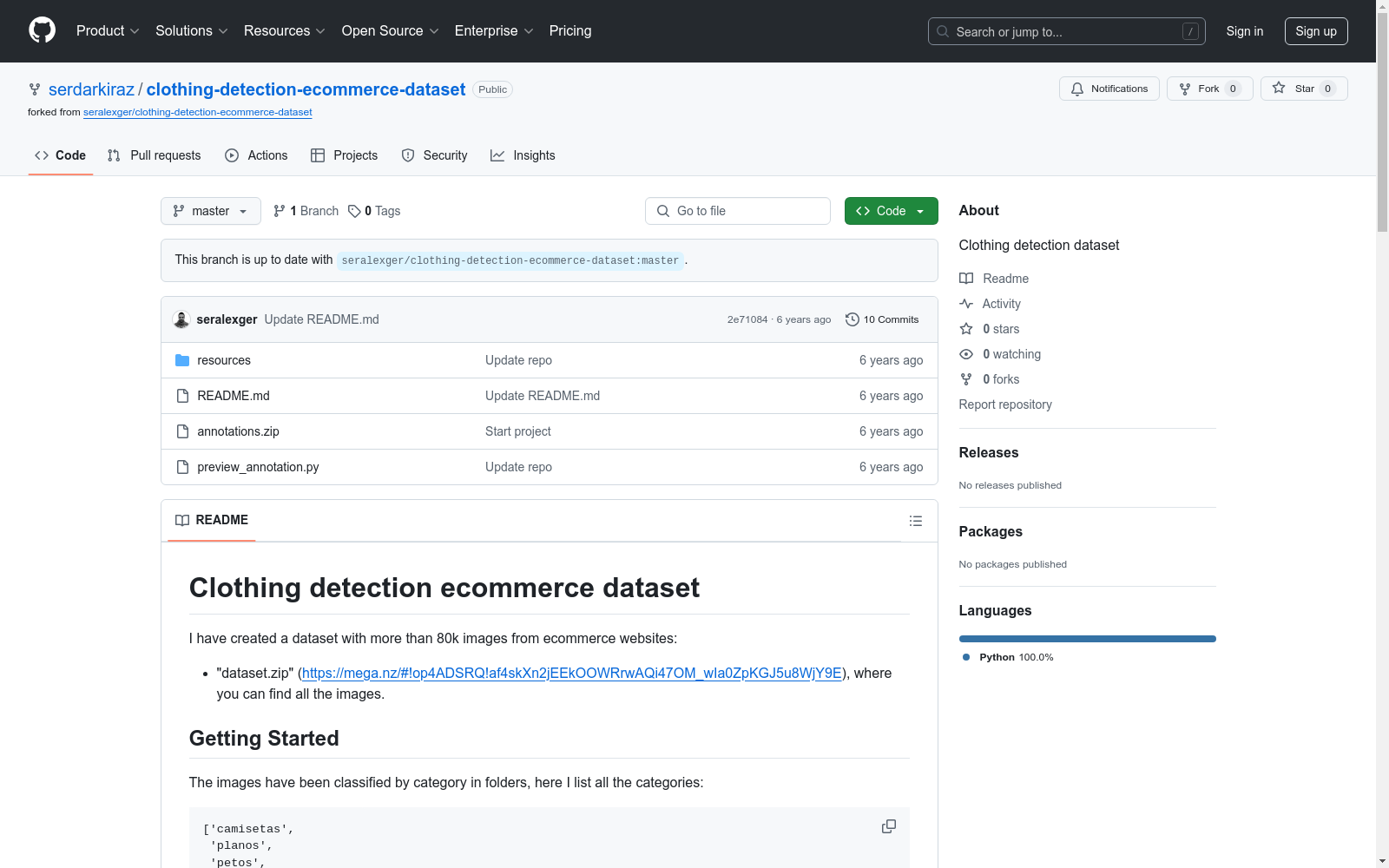This screenshot has width=1389, height=868.
Task: Open preview_annotation.py file
Action: 258,467
